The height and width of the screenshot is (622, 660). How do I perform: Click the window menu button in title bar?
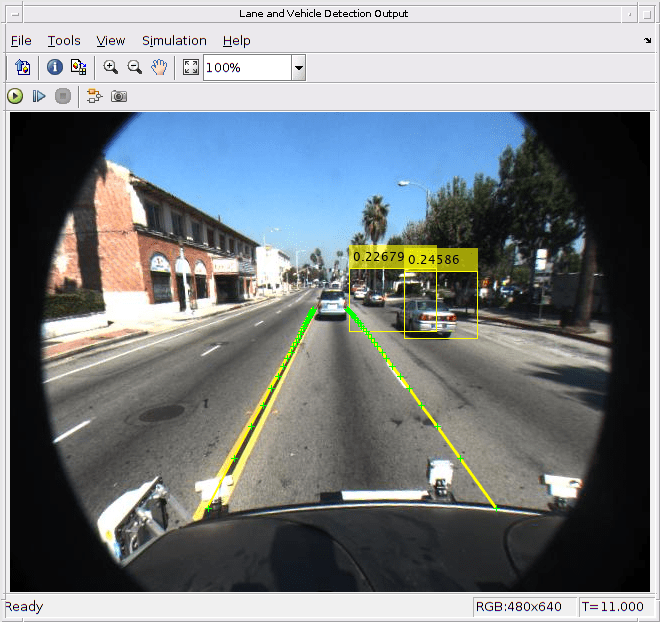click(15, 14)
